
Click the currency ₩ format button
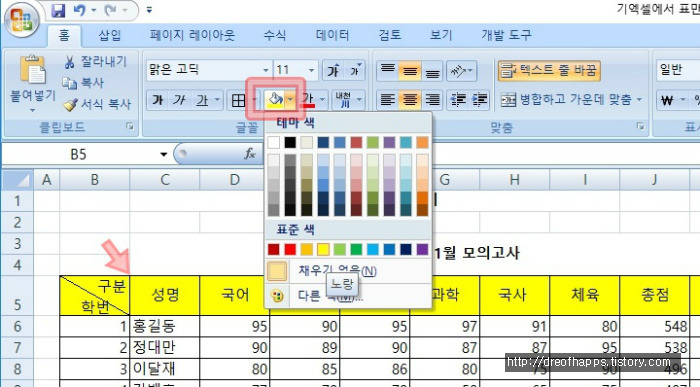coord(667,100)
